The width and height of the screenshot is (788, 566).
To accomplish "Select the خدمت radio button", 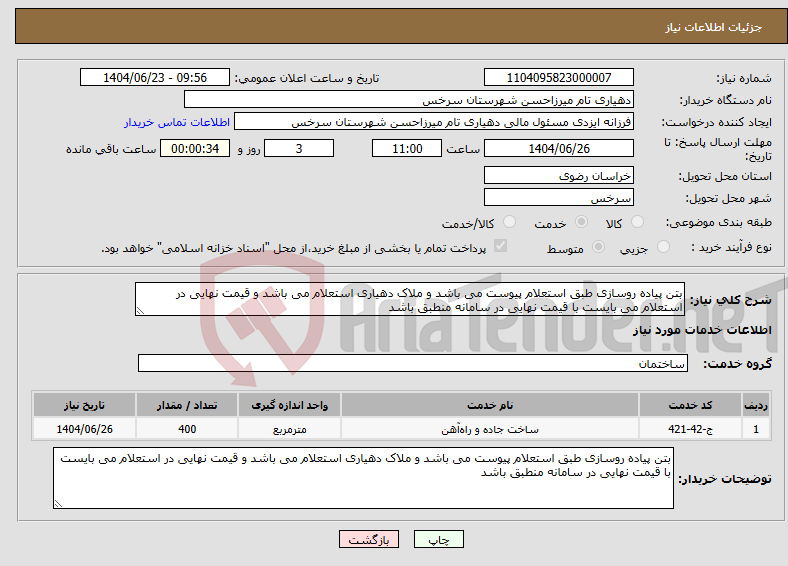I will [x=581, y=222].
